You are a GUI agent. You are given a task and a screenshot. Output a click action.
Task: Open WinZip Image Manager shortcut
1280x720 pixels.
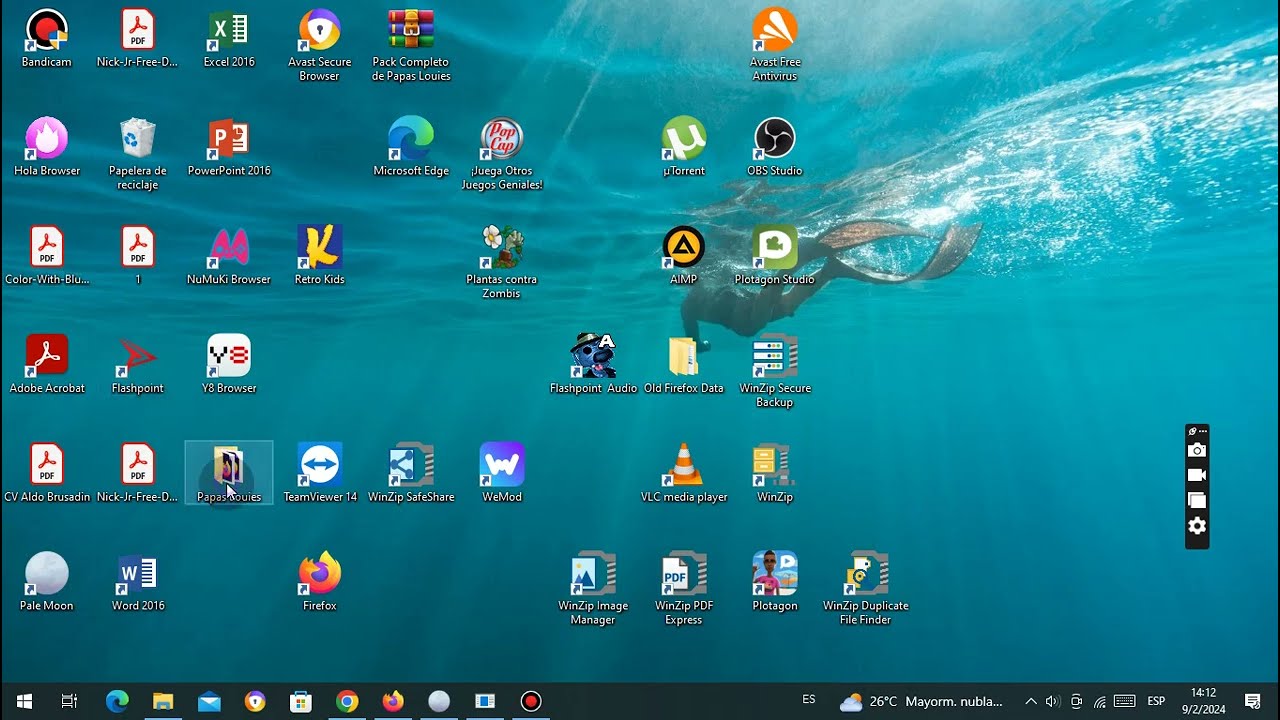tap(593, 590)
